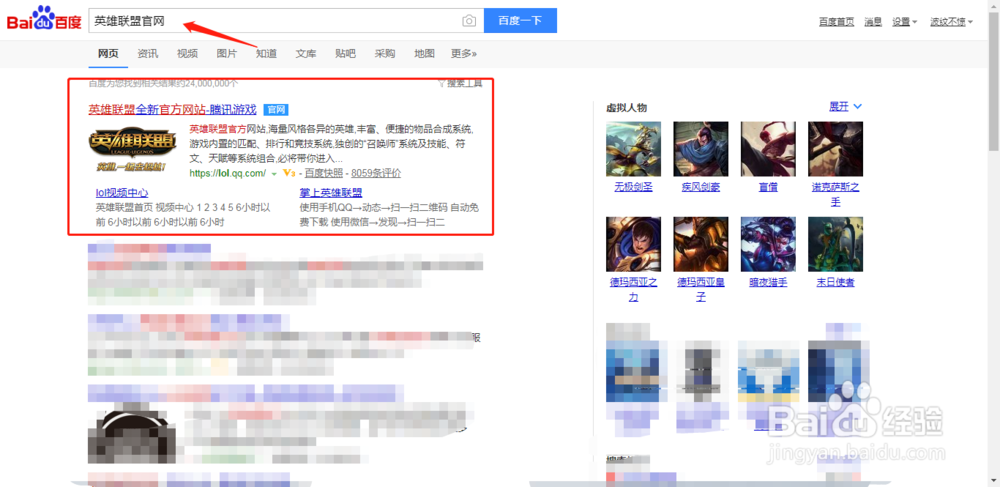This screenshot has height=487, width=1000.
Task: Switch to the 贴吧 tab
Action: point(345,54)
